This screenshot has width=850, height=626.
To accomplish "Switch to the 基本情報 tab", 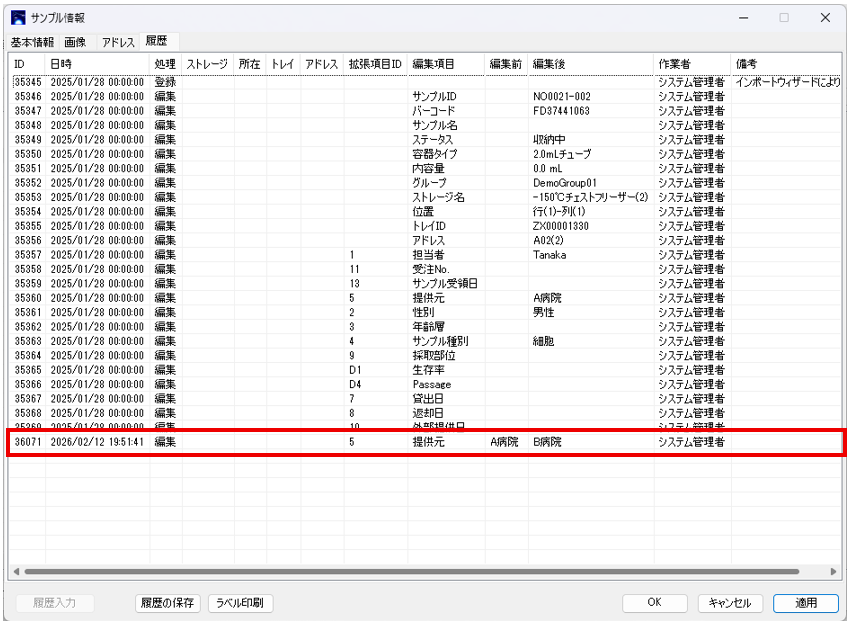I will 34,42.
